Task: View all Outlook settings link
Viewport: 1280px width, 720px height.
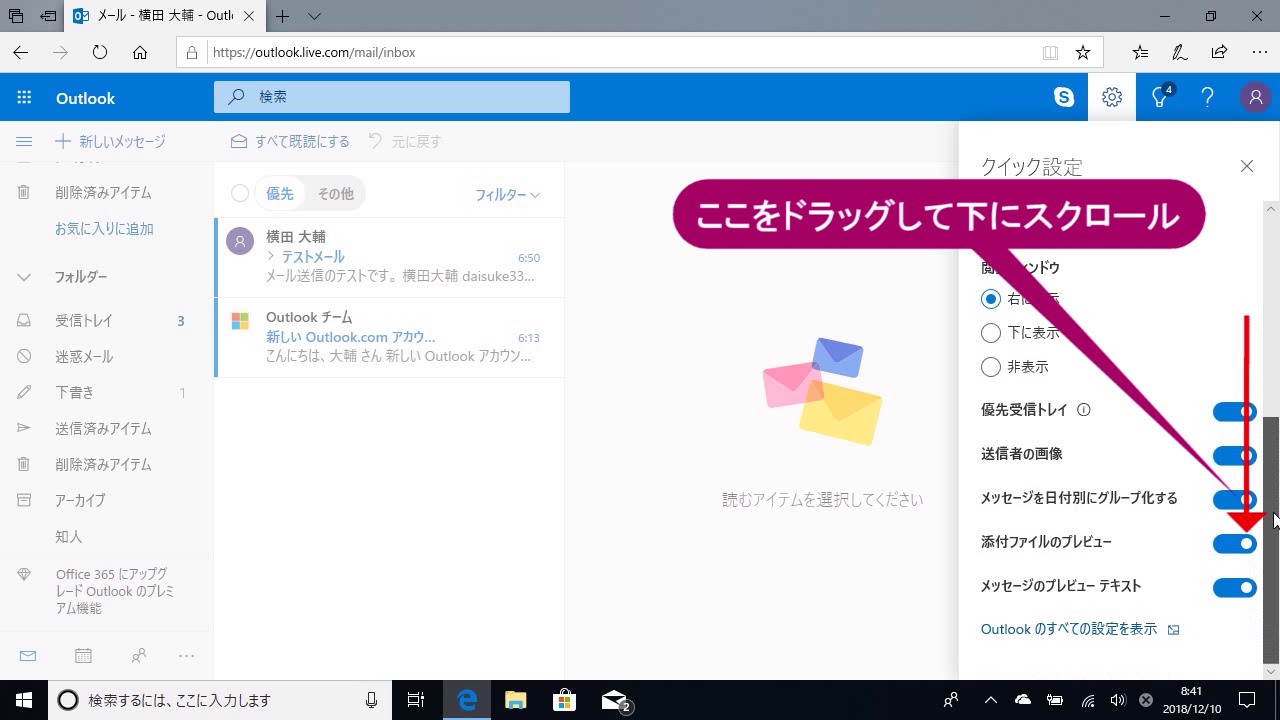Action: [1080, 629]
